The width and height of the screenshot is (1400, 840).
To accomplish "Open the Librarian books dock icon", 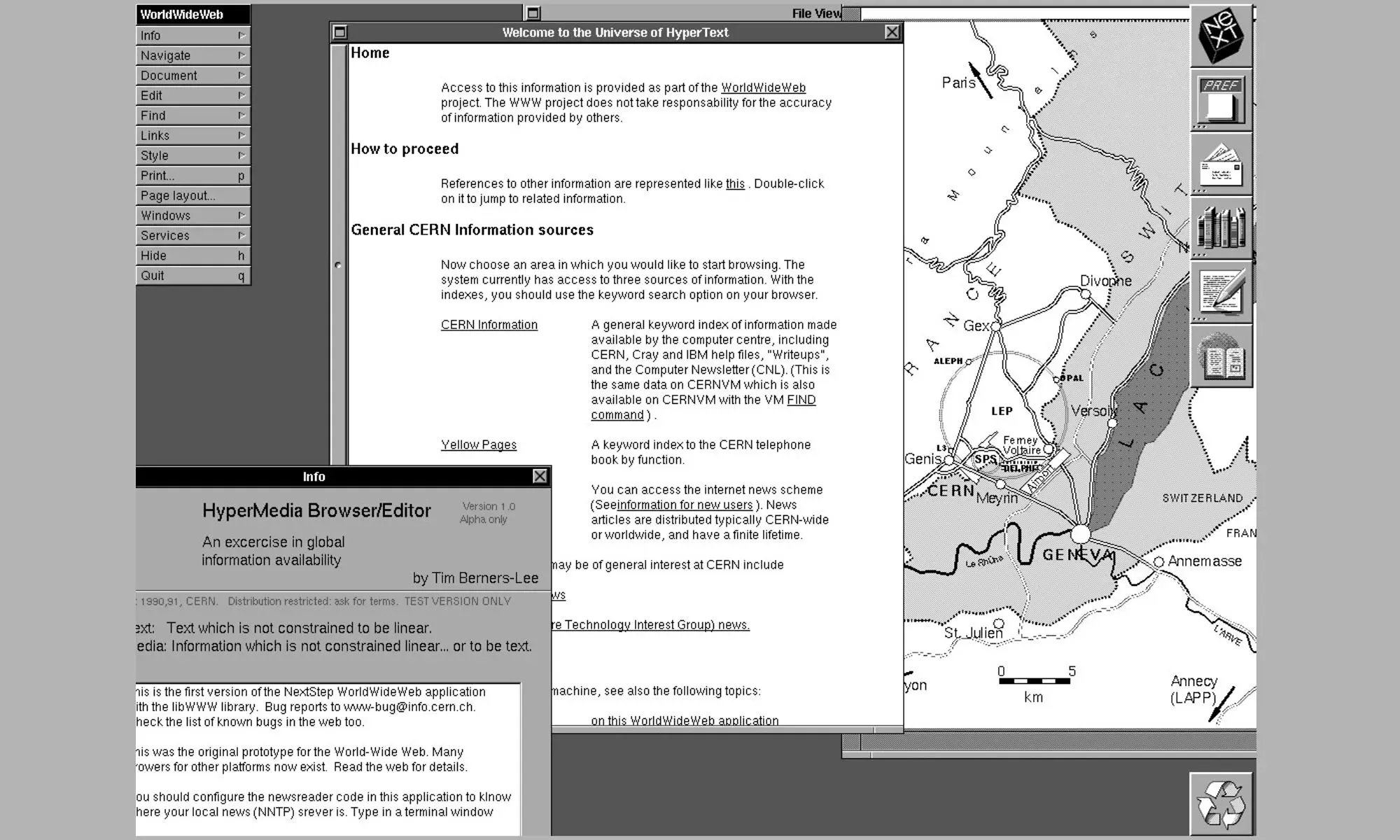I will pyautogui.click(x=1221, y=227).
